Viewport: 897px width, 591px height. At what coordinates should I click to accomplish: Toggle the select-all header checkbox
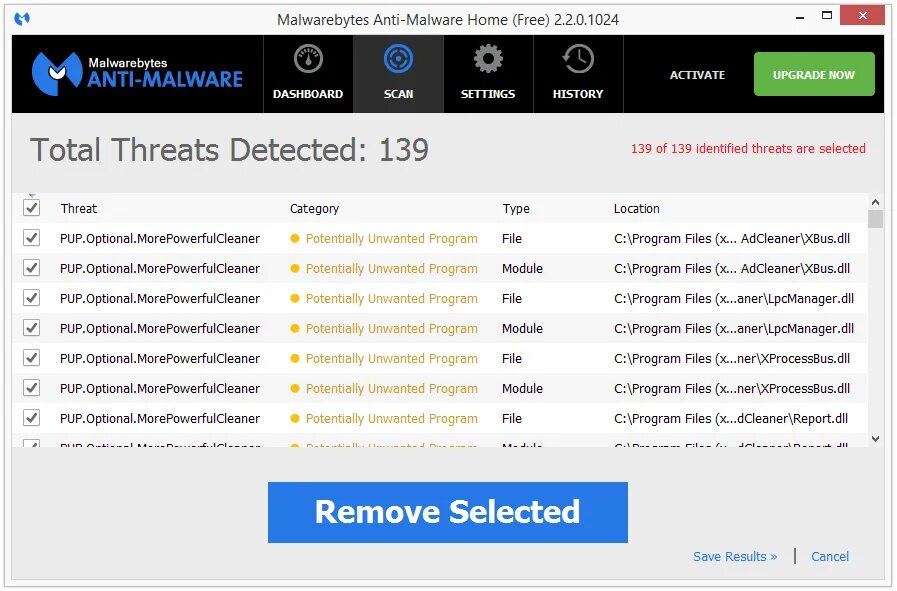tap(31, 208)
